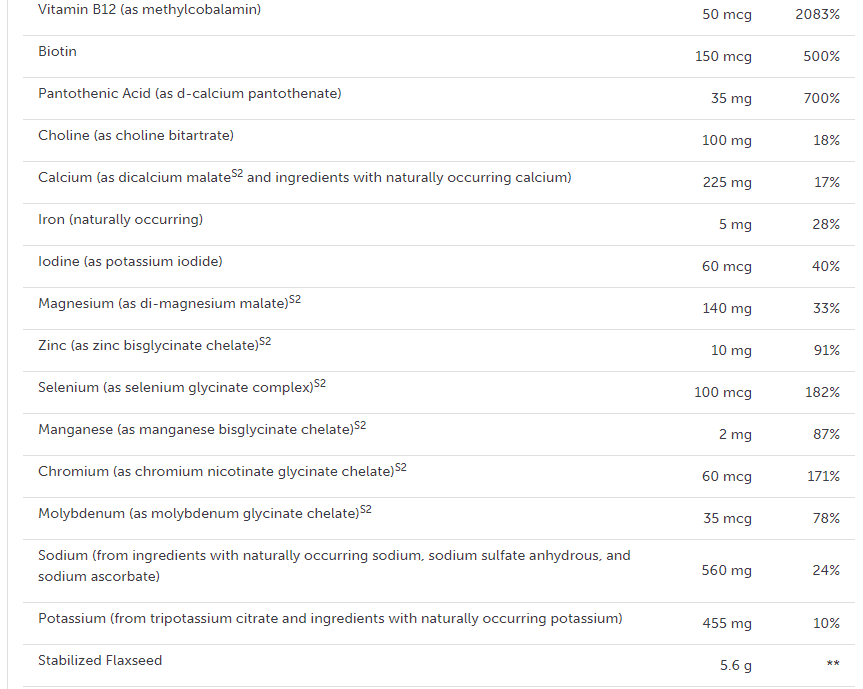863x689 pixels.
Task: Click the S2 footnote on the Manganese row
Action: 360,426
